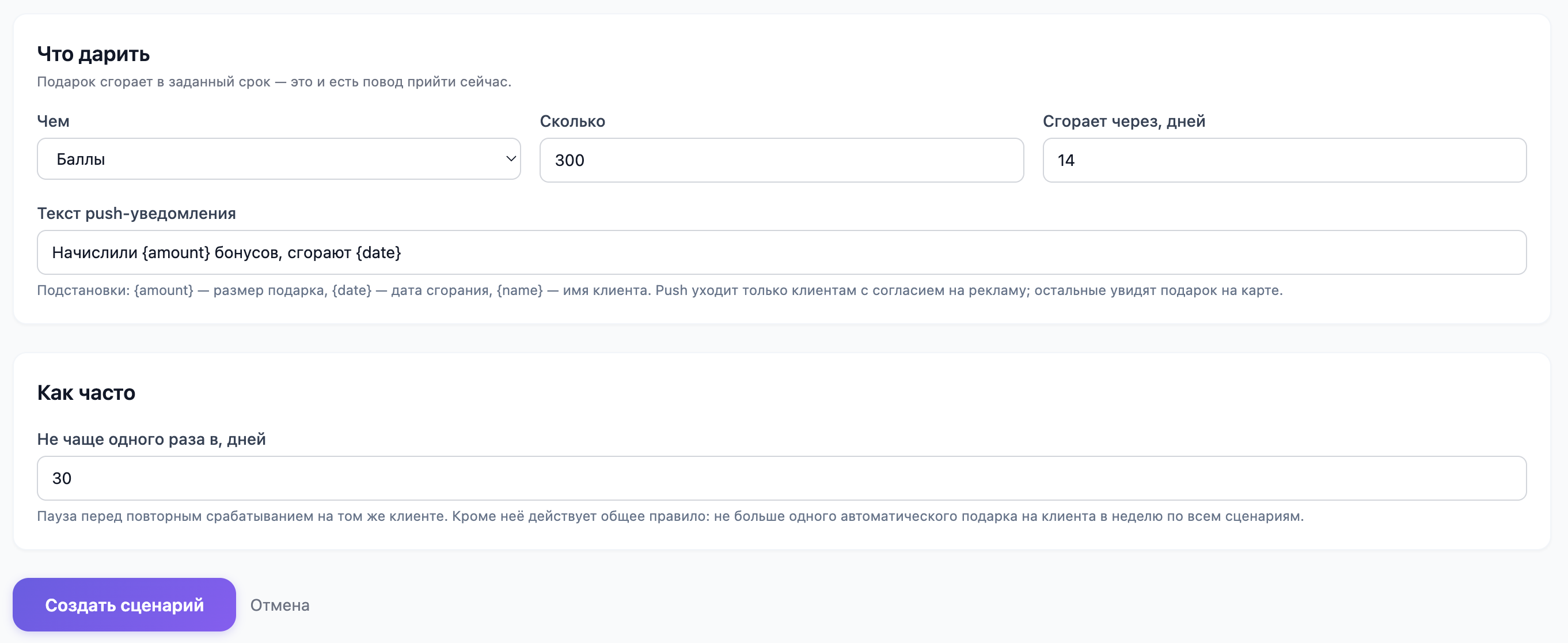The height and width of the screenshot is (643, 1568).
Task: Click the Что дарить heading
Action: click(93, 54)
